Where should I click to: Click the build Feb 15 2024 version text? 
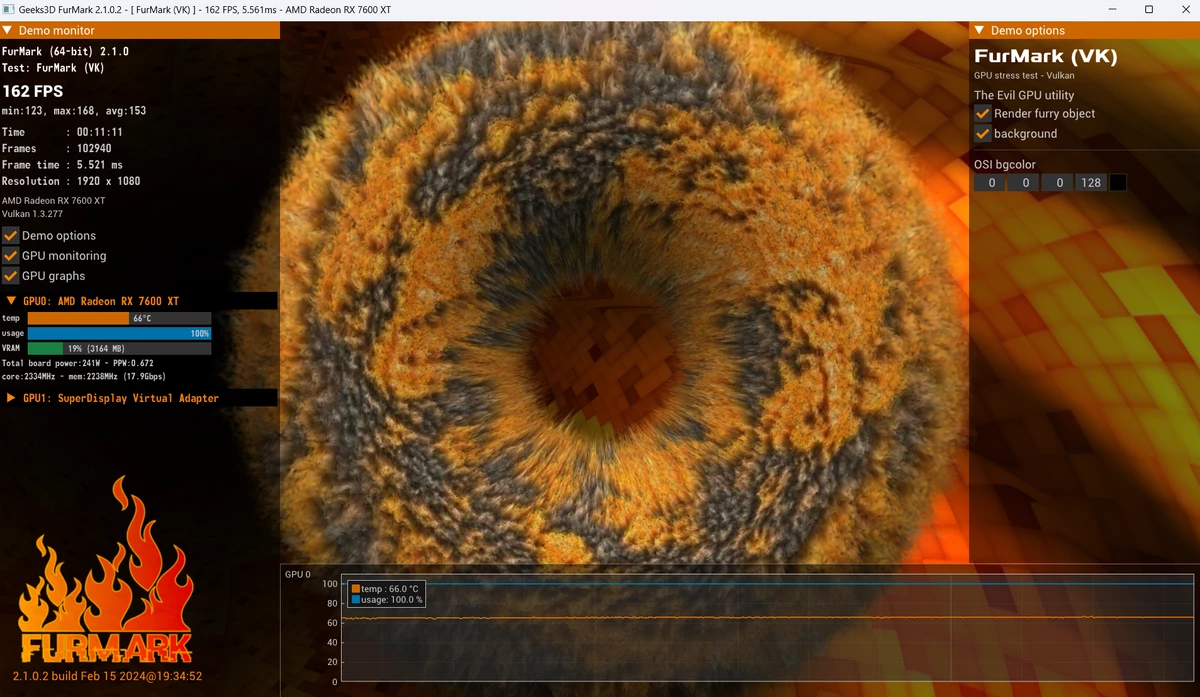107,676
